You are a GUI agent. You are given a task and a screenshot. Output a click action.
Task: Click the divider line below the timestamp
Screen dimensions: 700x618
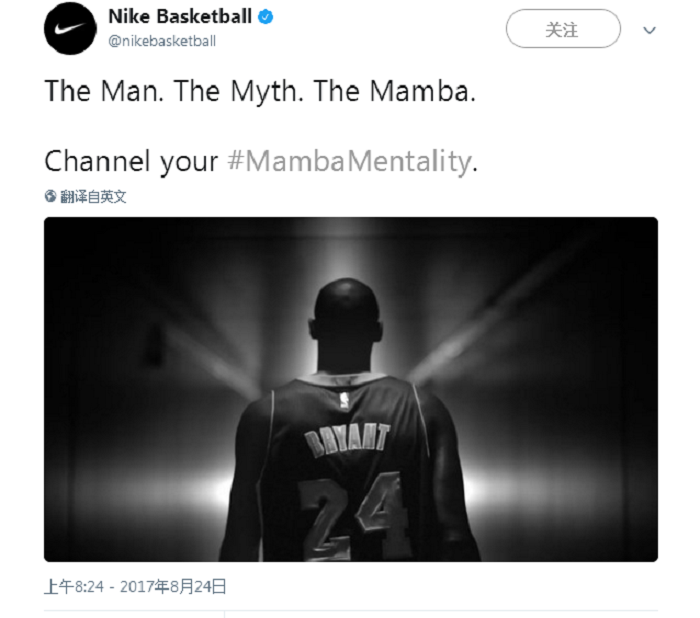click(350, 610)
